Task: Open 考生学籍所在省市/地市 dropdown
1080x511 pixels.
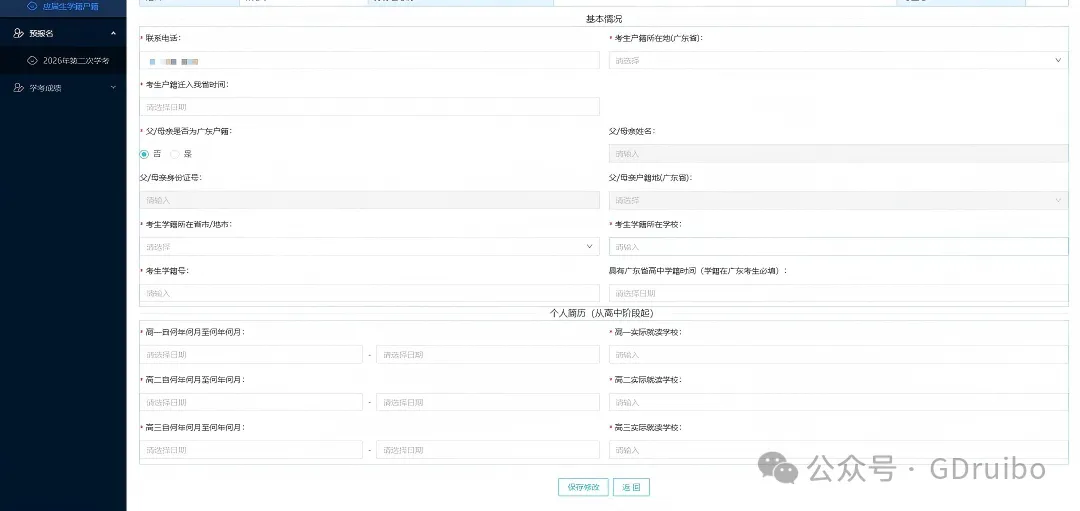Action: point(369,247)
